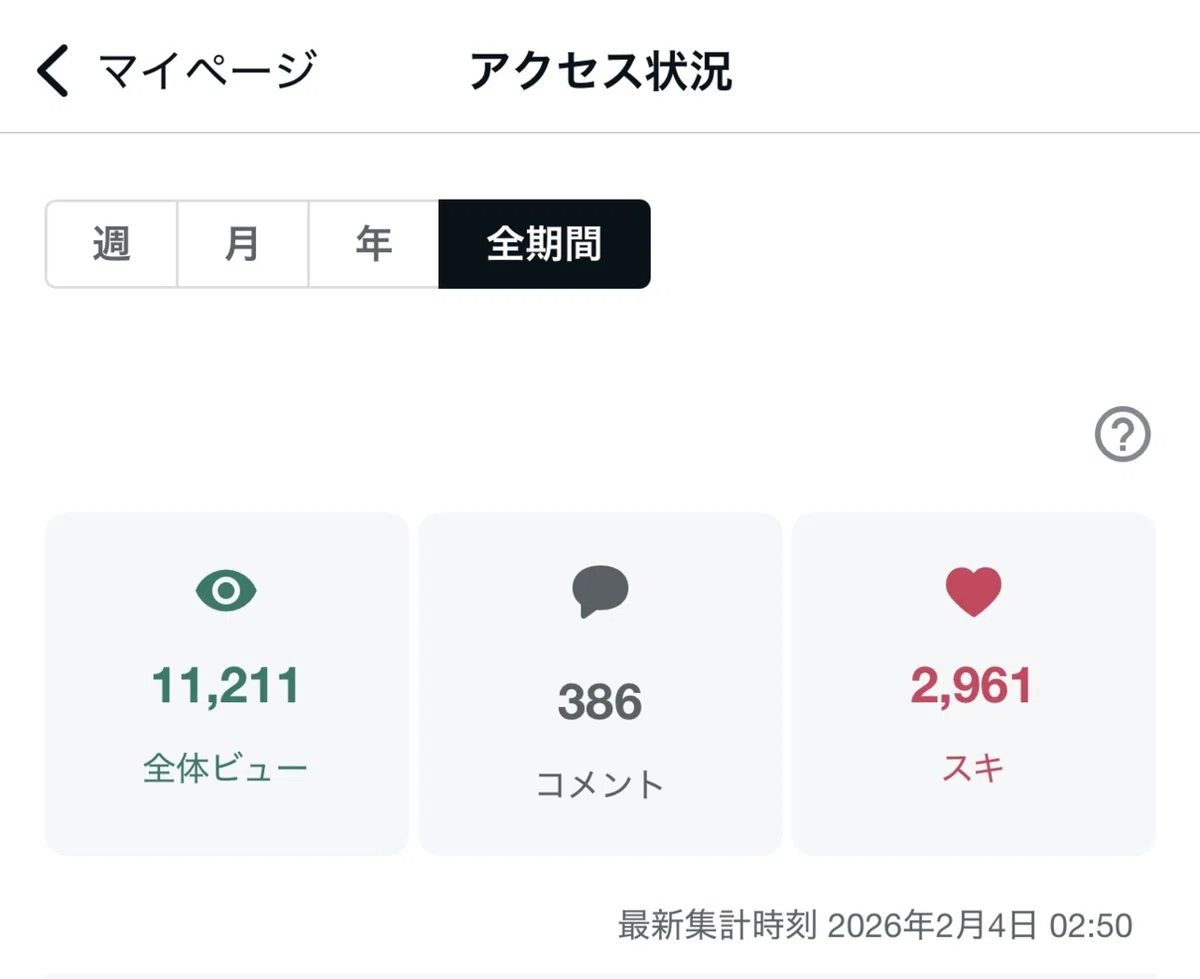Switch to the 月 monthly period
The width and height of the screenshot is (1200, 979).
click(243, 244)
